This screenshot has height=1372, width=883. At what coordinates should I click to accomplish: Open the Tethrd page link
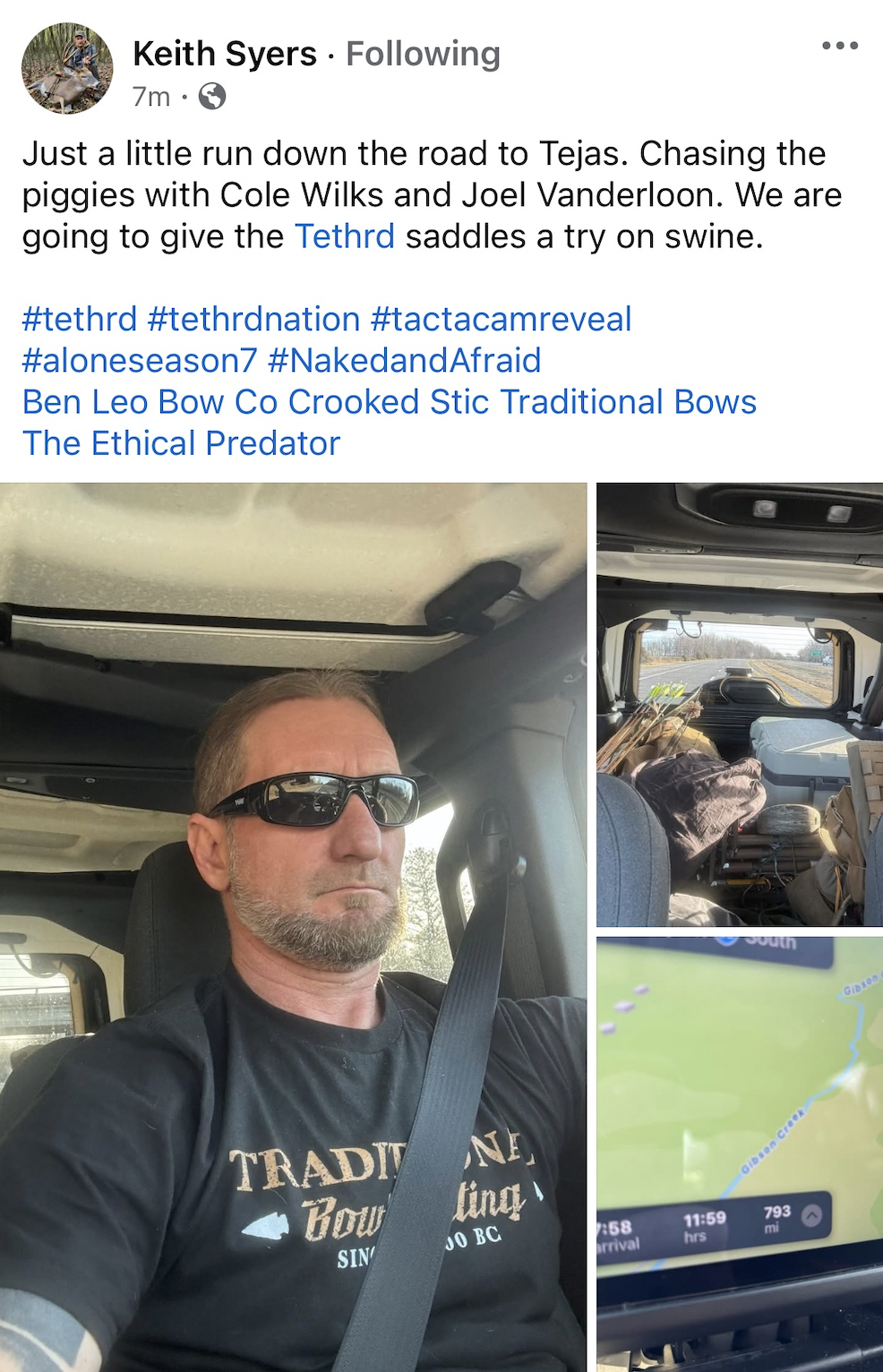(345, 236)
